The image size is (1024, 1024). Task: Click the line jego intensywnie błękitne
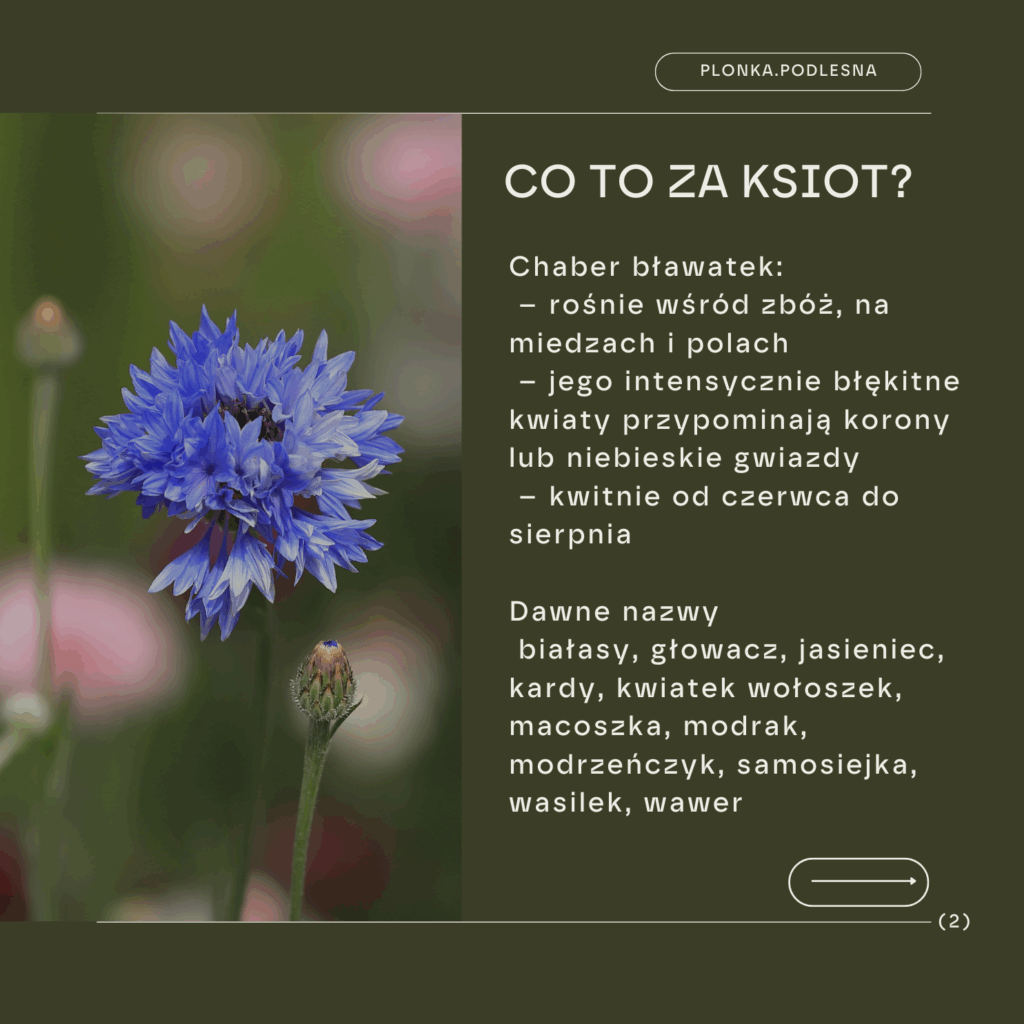point(739,382)
